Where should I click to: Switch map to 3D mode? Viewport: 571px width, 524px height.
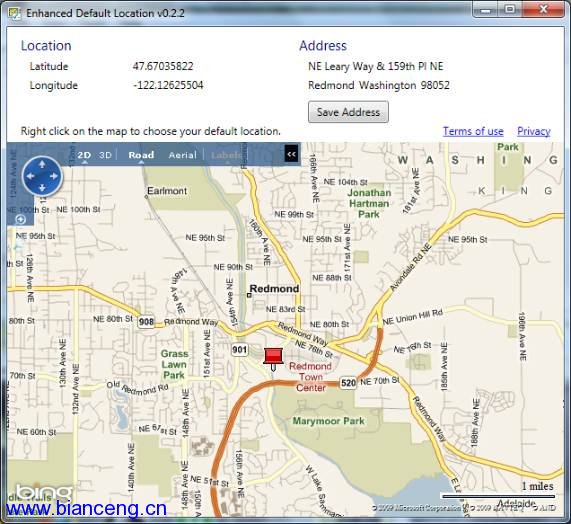tap(105, 155)
